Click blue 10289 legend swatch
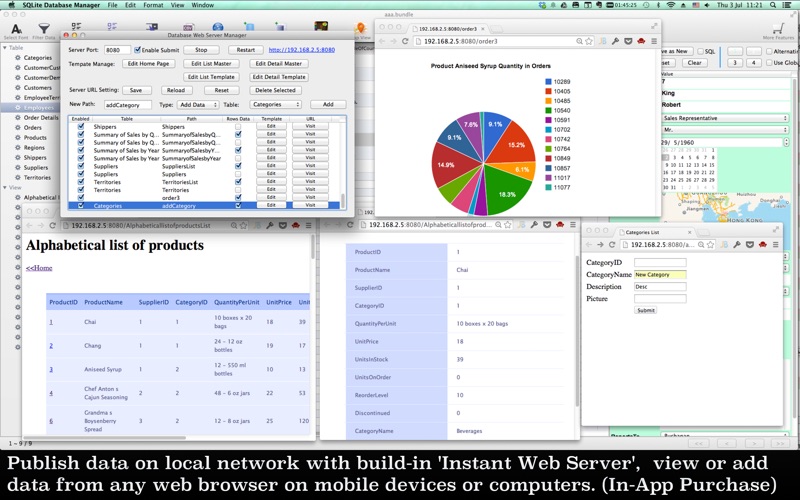The image size is (800, 500). pyautogui.click(x=548, y=82)
